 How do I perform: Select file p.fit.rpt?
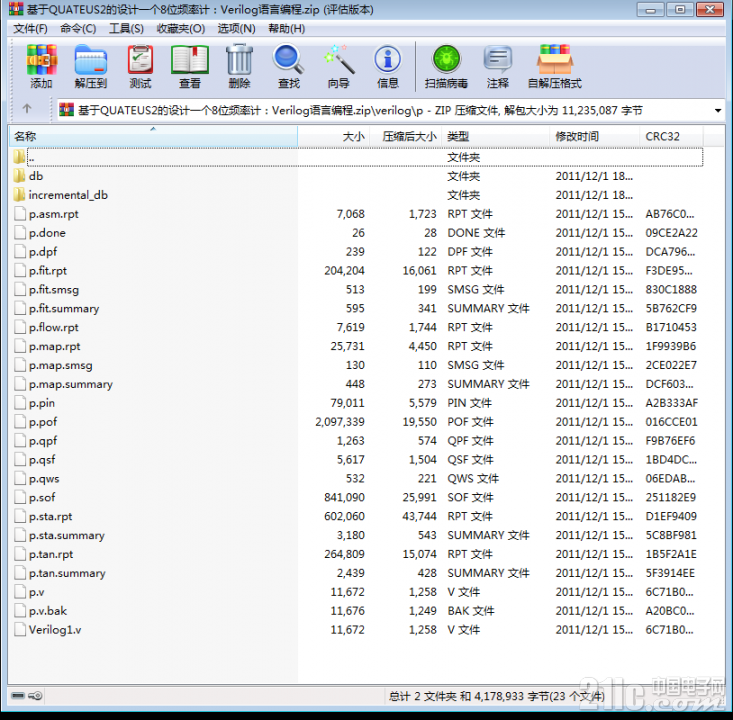click(48, 270)
